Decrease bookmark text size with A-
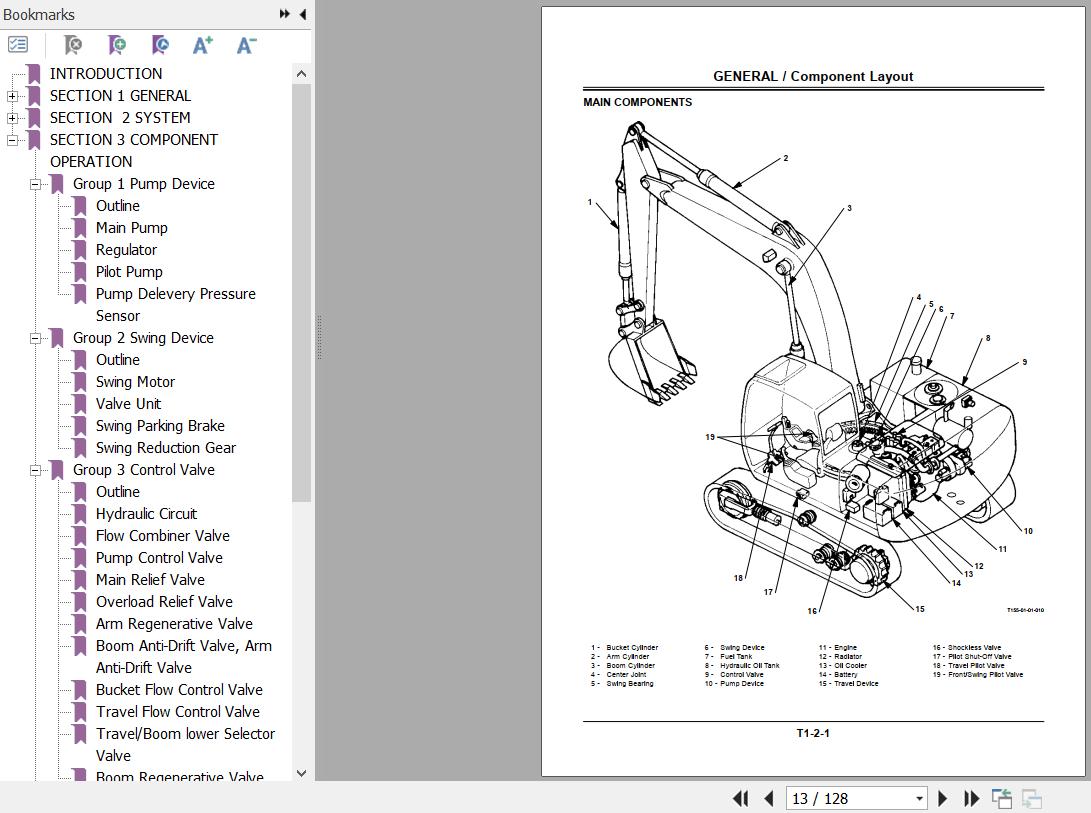This screenshot has height=813, width=1091. point(246,45)
